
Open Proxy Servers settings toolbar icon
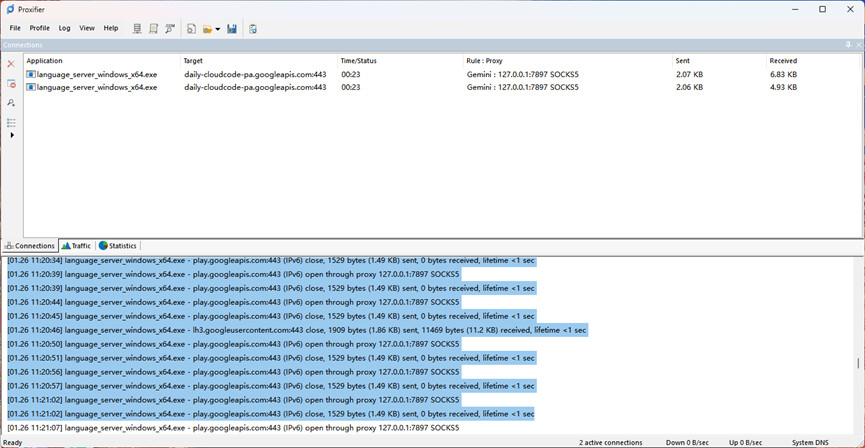click(x=137, y=29)
